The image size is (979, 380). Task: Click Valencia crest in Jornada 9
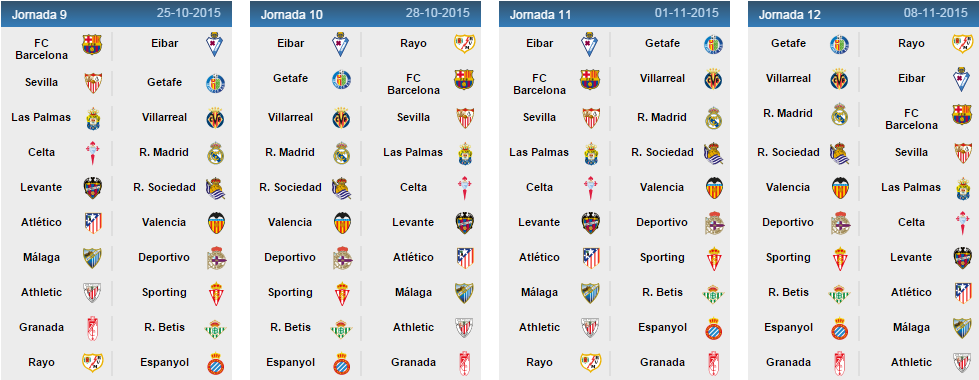215,222
